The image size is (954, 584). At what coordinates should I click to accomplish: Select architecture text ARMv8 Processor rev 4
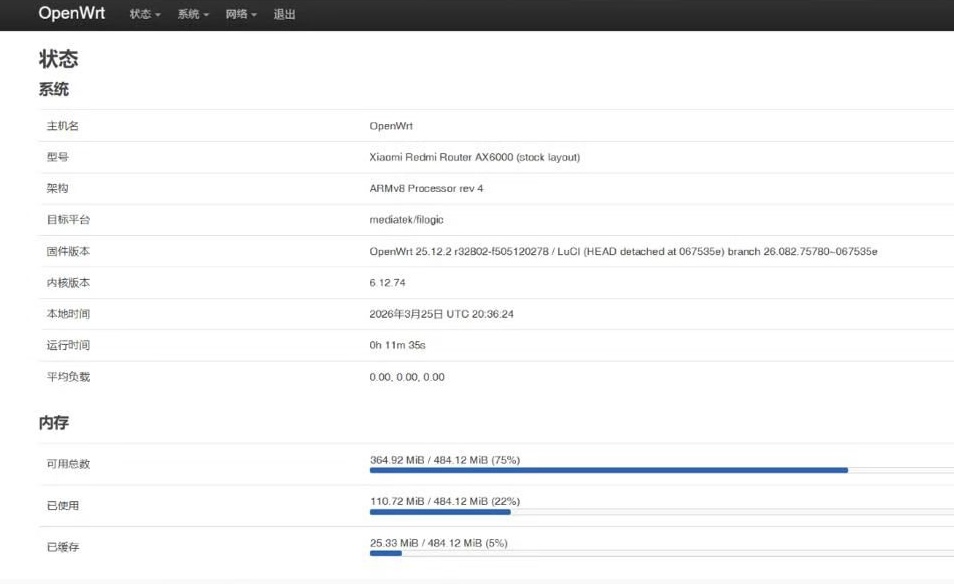tap(426, 189)
